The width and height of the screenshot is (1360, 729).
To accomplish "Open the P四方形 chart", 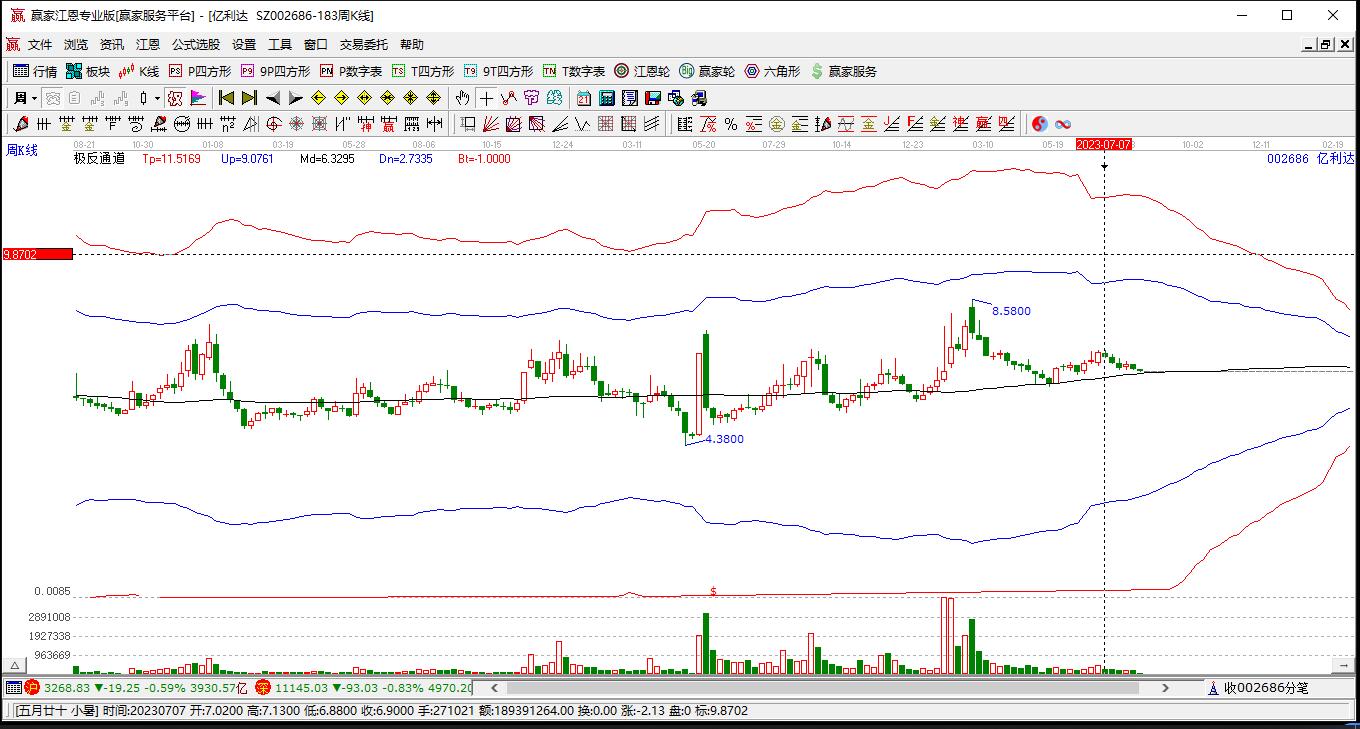I will point(200,71).
